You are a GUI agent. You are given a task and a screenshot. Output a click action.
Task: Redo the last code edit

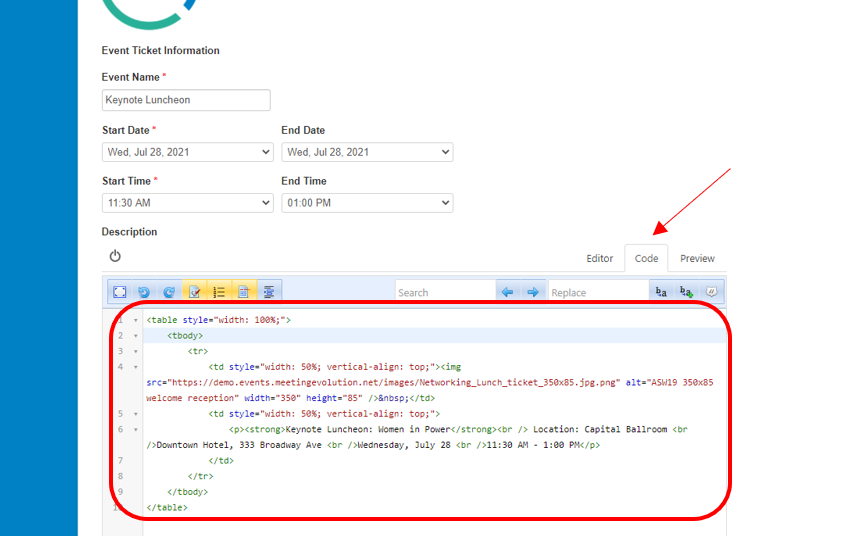click(x=169, y=292)
